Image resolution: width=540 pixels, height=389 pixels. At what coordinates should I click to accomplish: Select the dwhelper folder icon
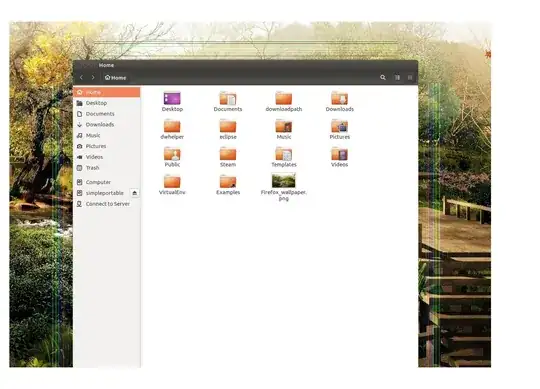tap(172, 126)
